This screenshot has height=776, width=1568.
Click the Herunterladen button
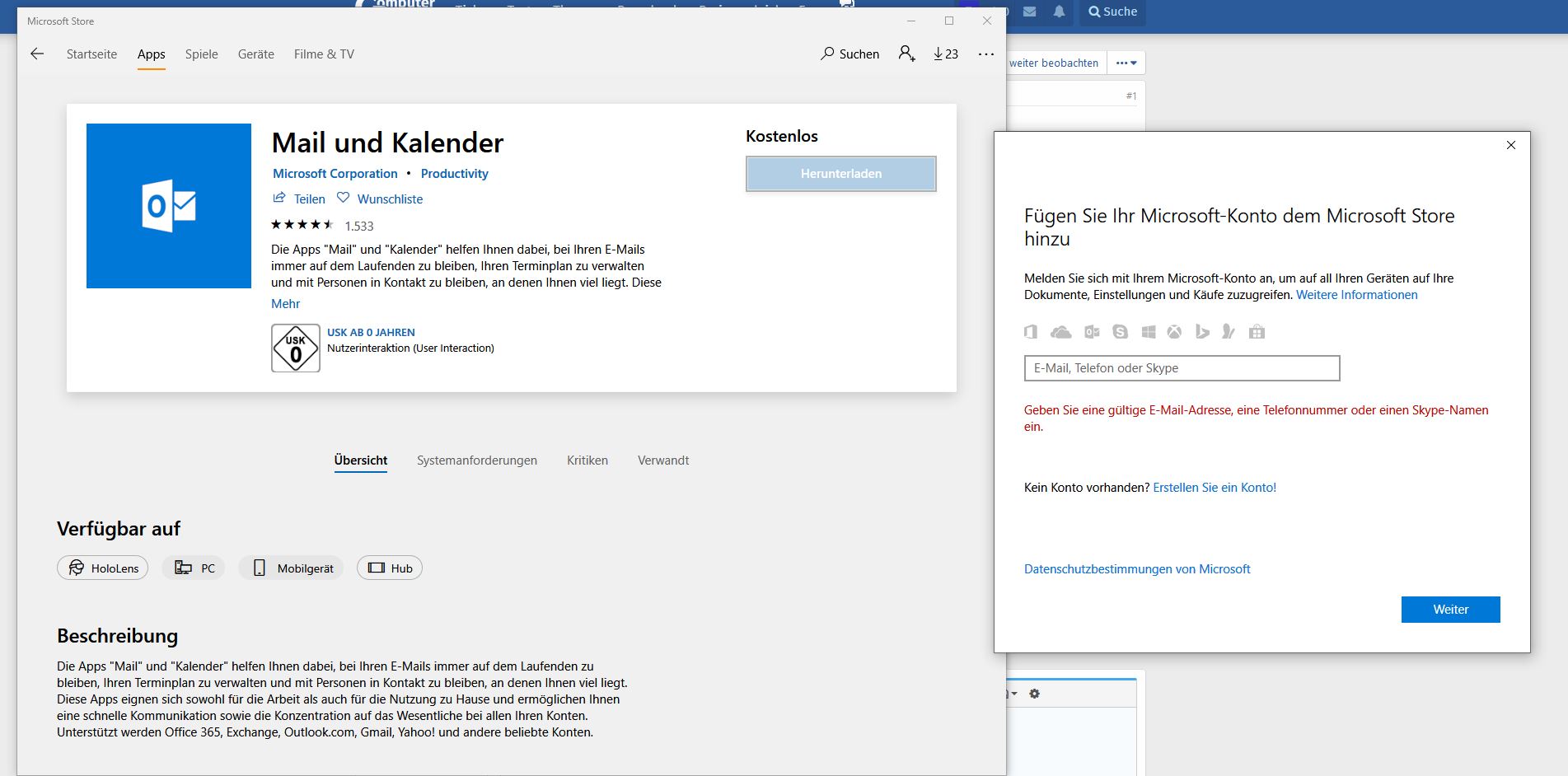pos(841,174)
